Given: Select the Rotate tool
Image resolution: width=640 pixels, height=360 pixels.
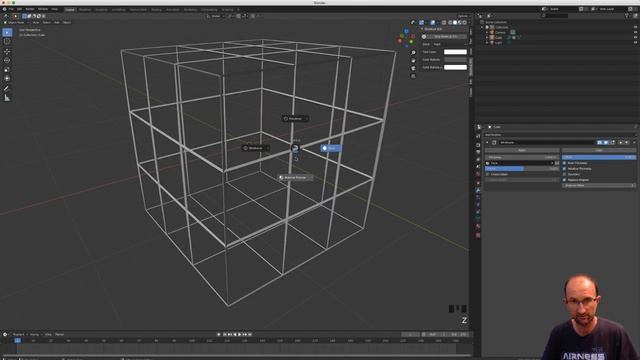Looking at the screenshot, I should pyautogui.click(x=7, y=60).
